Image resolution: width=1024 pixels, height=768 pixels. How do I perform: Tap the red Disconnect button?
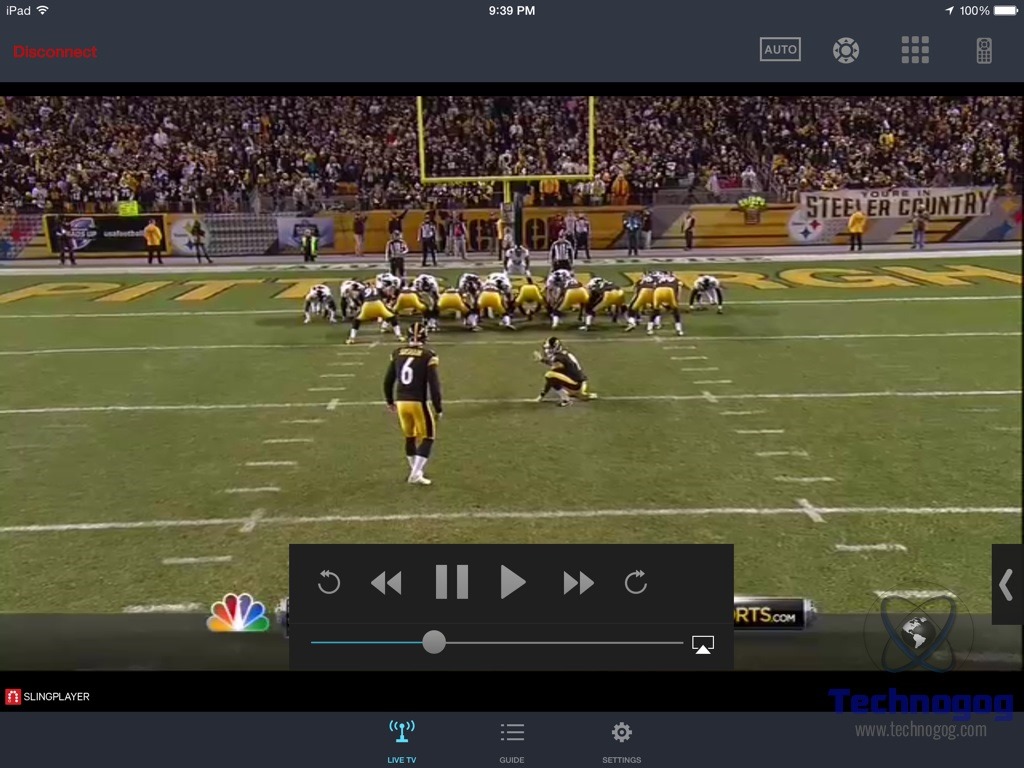[x=55, y=52]
